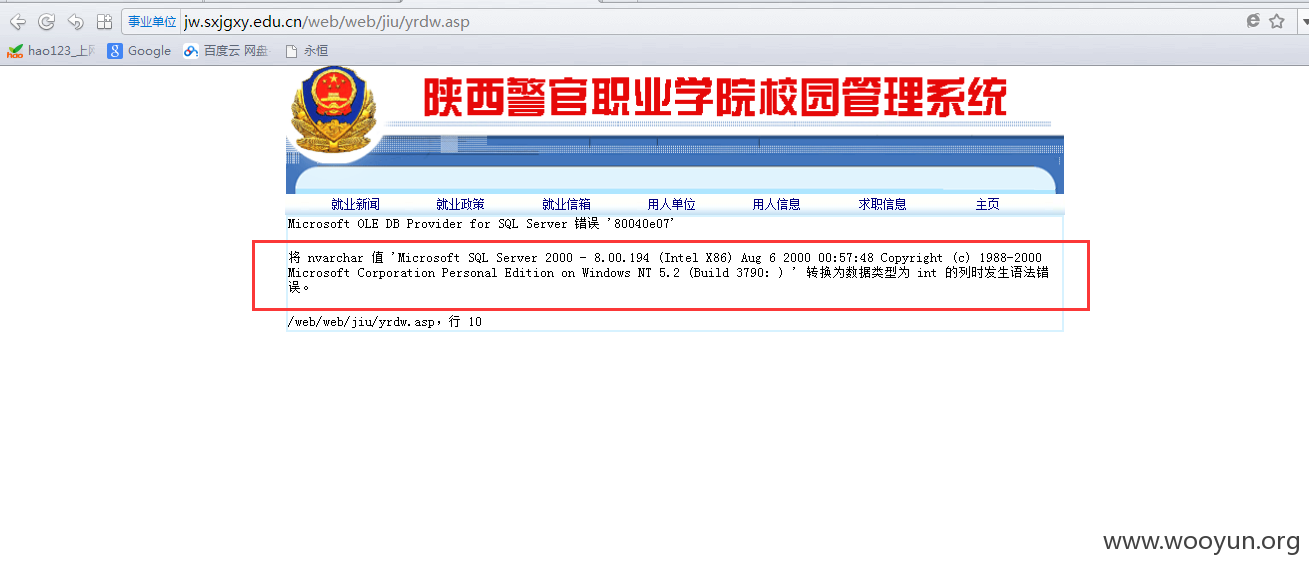Click the 事业单位 site identity badge
Viewport: 1309px width, 570px height.
152,21
